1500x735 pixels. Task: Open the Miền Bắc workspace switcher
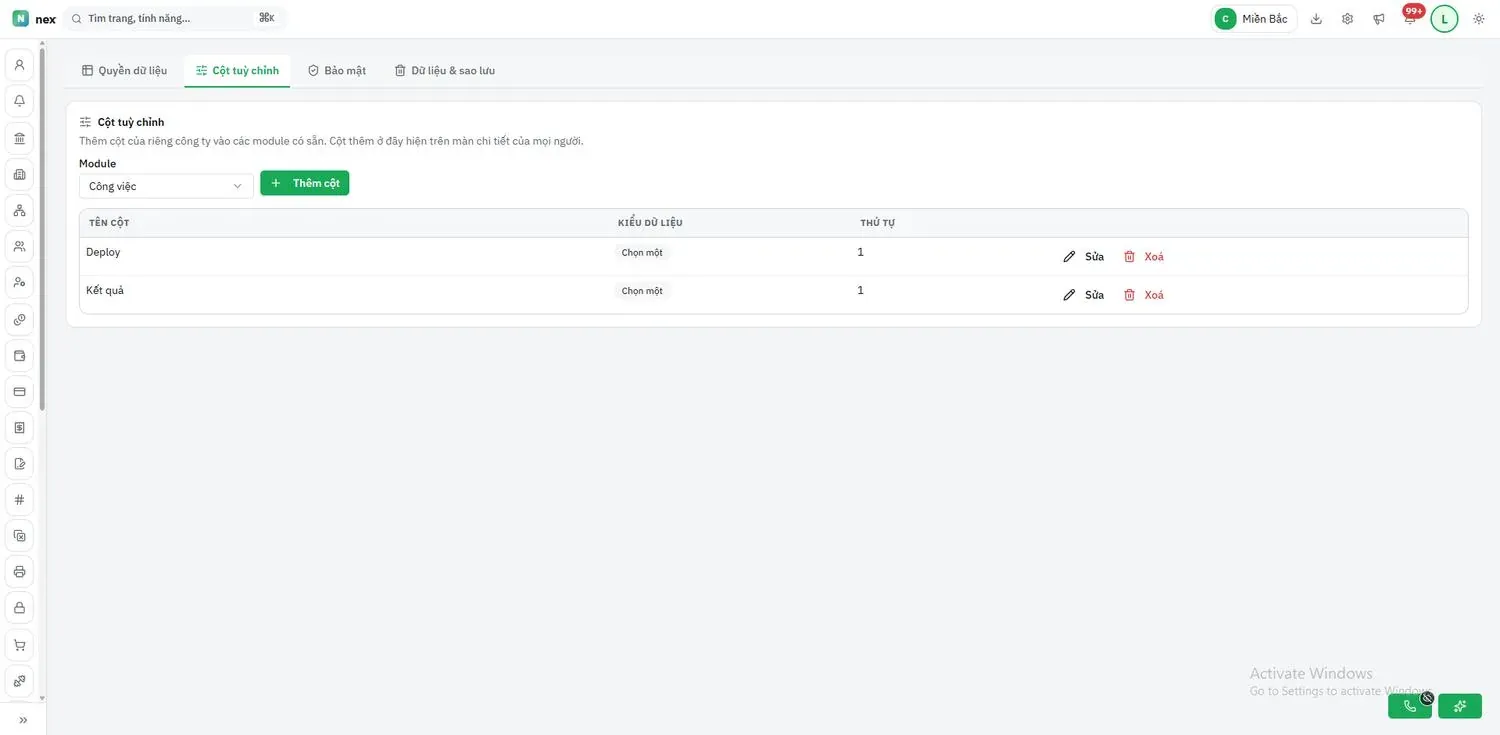pos(1253,19)
